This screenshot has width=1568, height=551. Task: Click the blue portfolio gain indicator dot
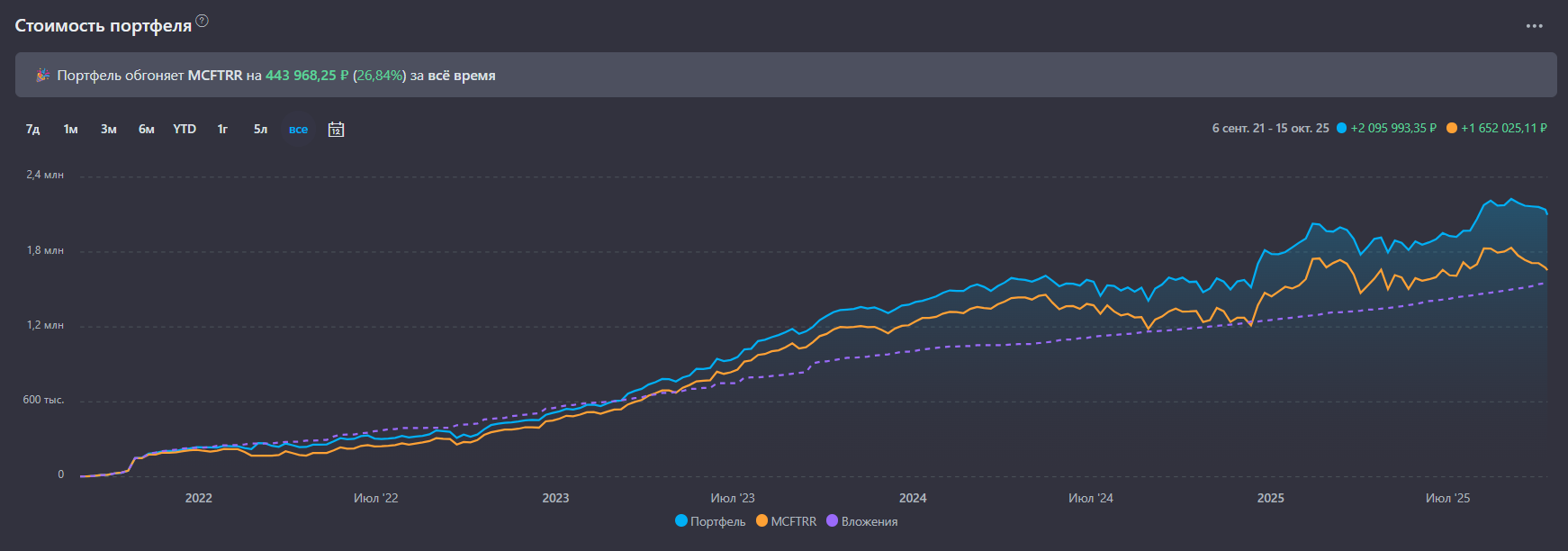1341,129
